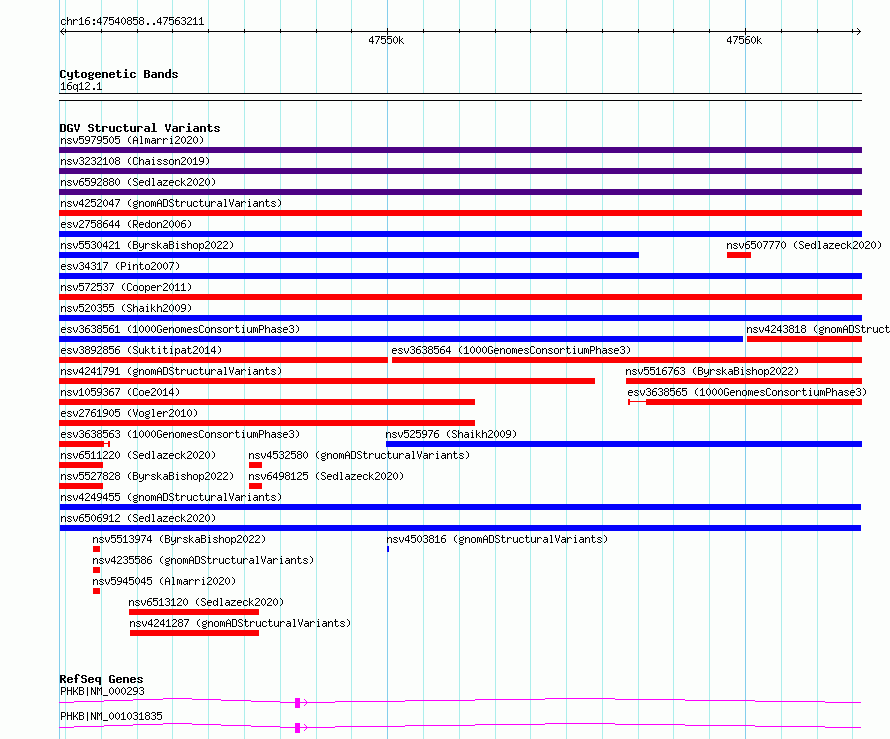
Task: Click the ruler's left end arrow
Action: (63, 32)
